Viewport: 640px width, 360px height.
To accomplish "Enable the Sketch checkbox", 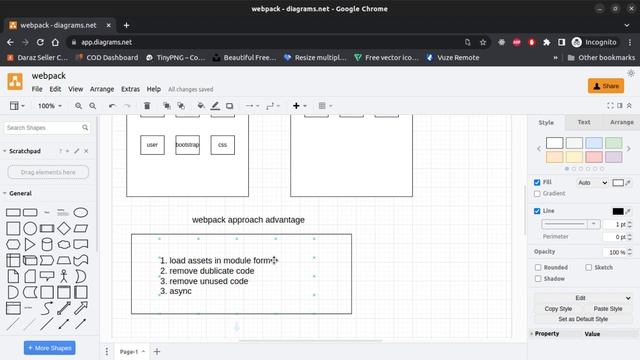I will [588, 267].
